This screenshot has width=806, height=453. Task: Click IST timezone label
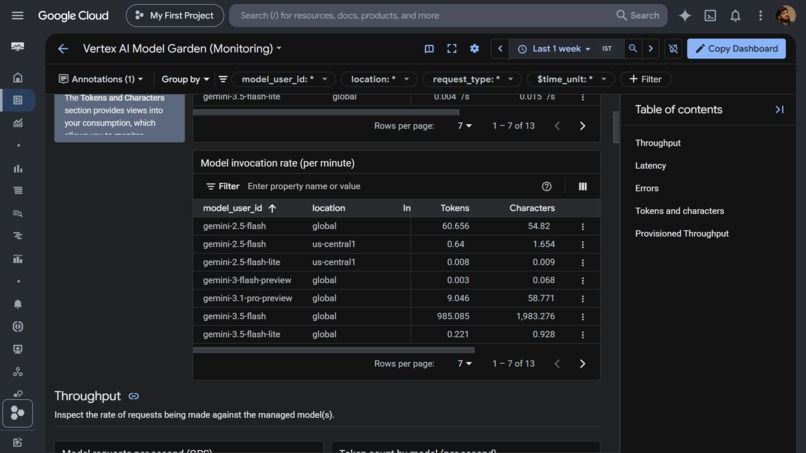tap(607, 49)
